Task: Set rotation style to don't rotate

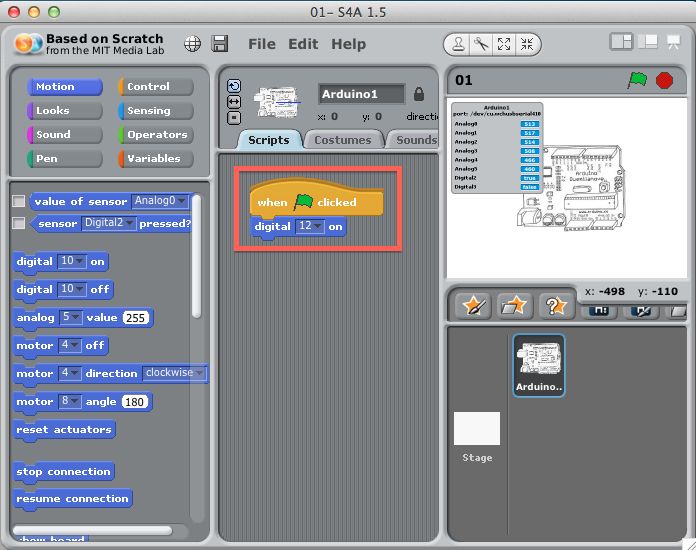Action: pos(234,118)
